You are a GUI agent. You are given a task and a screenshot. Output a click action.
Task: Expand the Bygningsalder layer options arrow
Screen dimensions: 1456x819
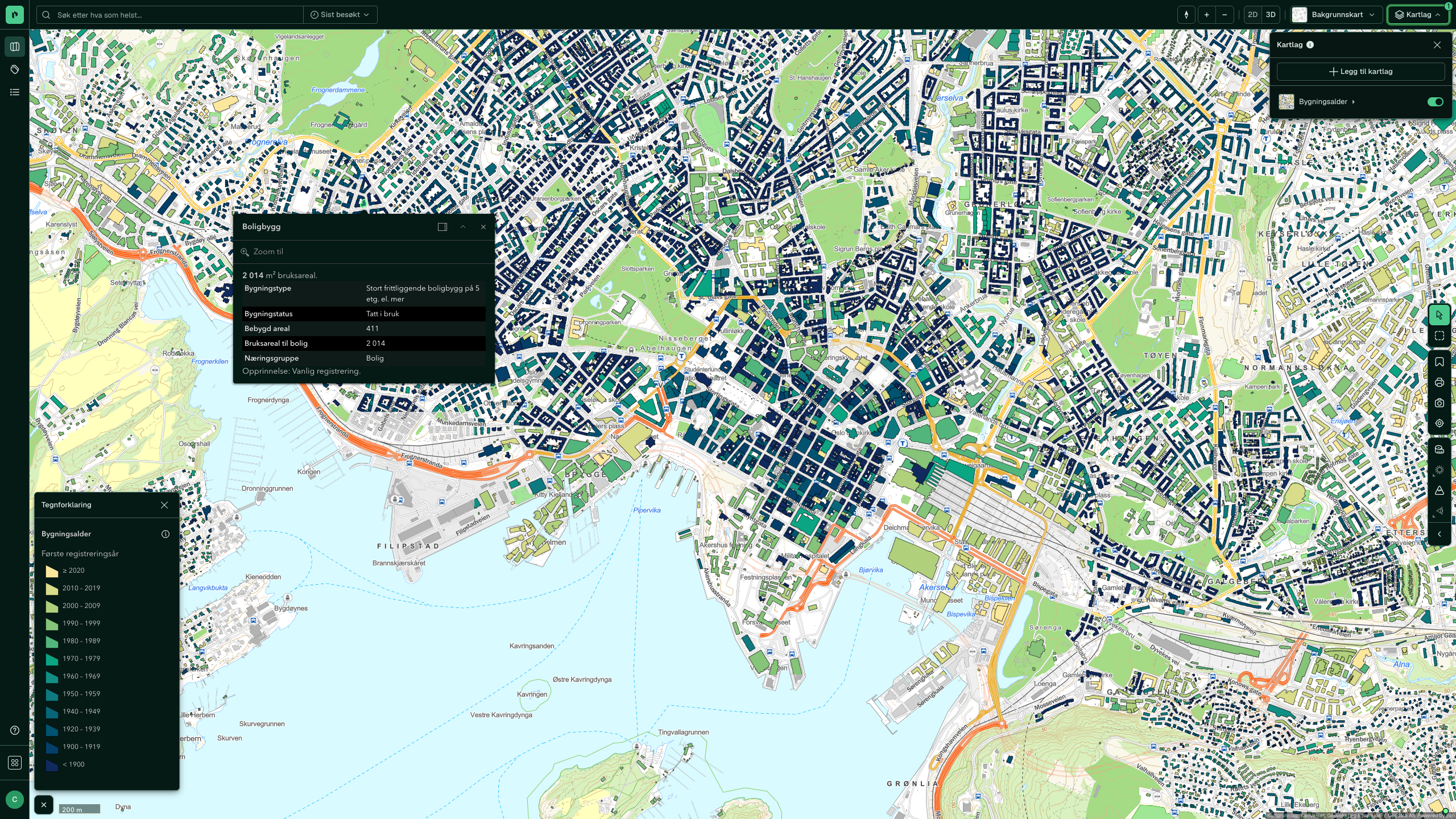coord(1354,102)
